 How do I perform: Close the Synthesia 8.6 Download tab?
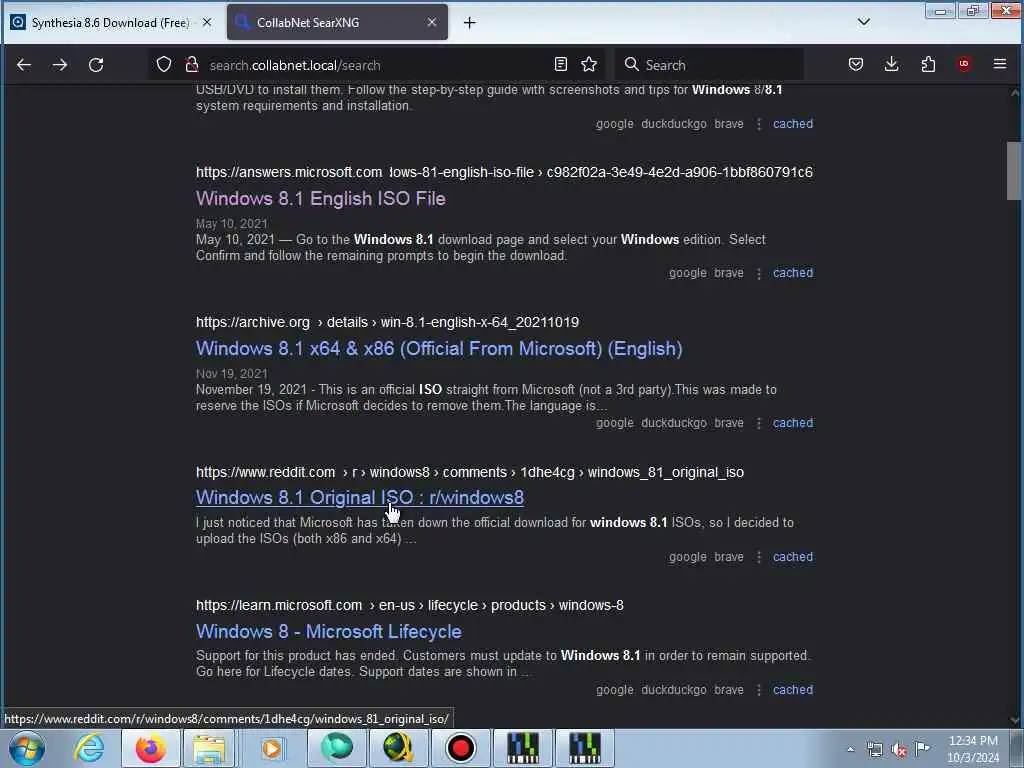tap(207, 22)
